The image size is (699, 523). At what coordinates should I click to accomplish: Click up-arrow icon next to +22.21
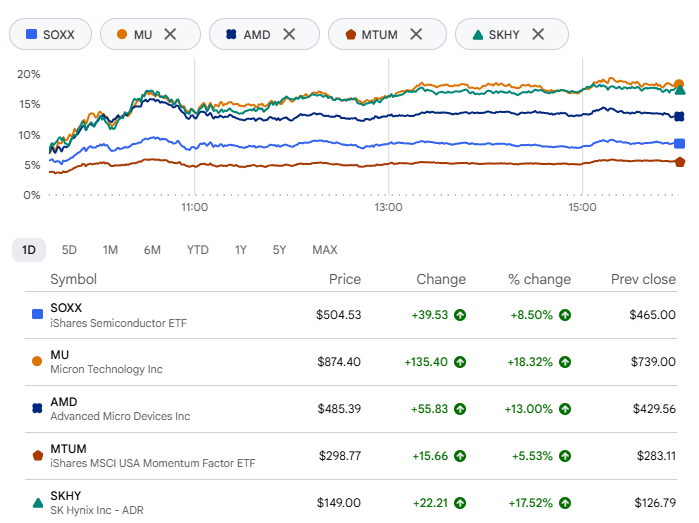tap(460, 503)
